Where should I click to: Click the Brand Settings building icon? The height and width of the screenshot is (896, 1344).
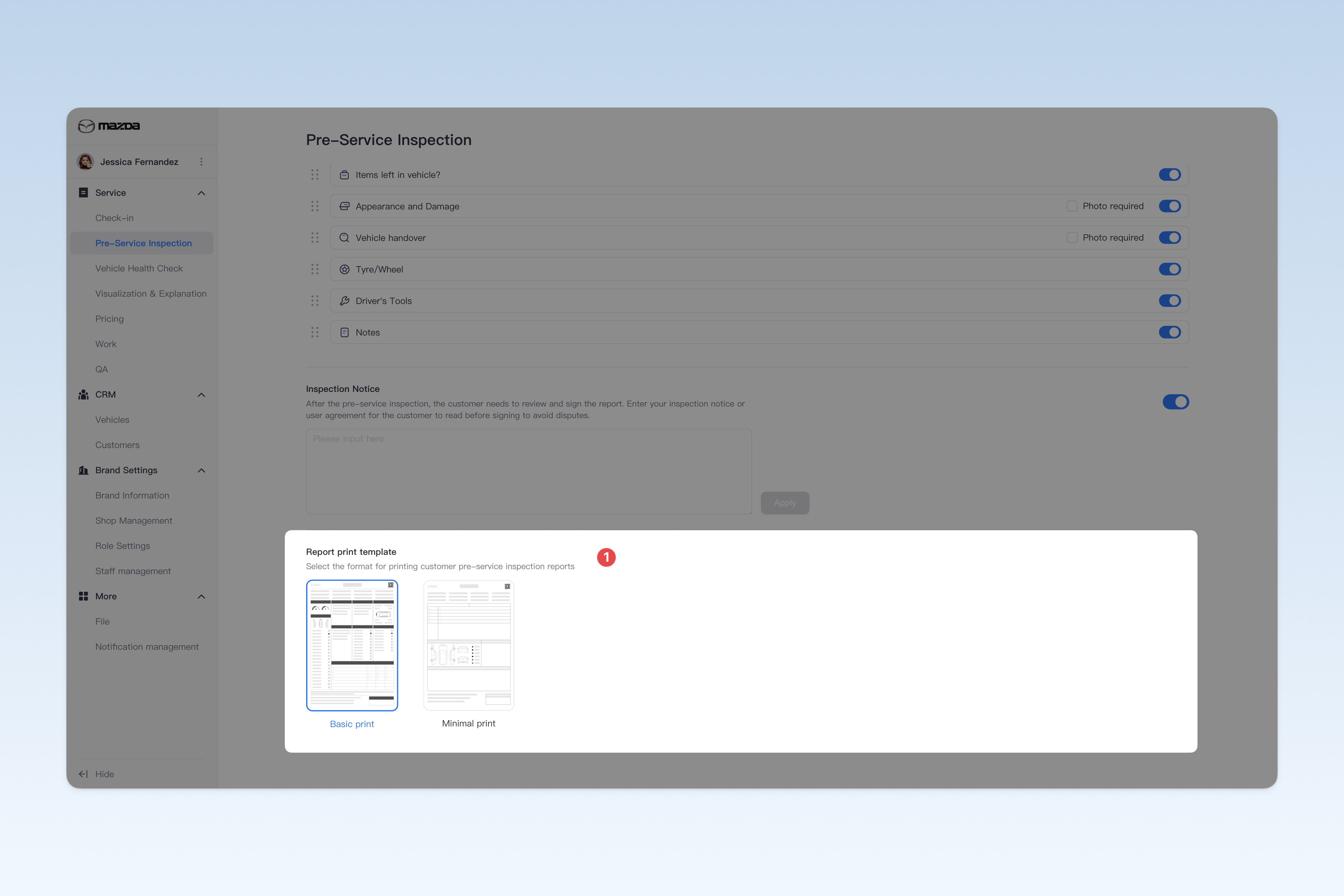point(83,470)
